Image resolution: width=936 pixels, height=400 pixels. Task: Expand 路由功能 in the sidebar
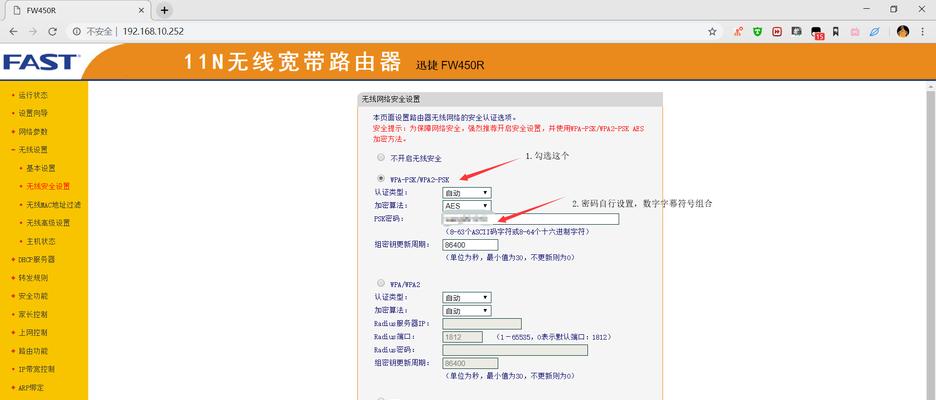(33, 351)
